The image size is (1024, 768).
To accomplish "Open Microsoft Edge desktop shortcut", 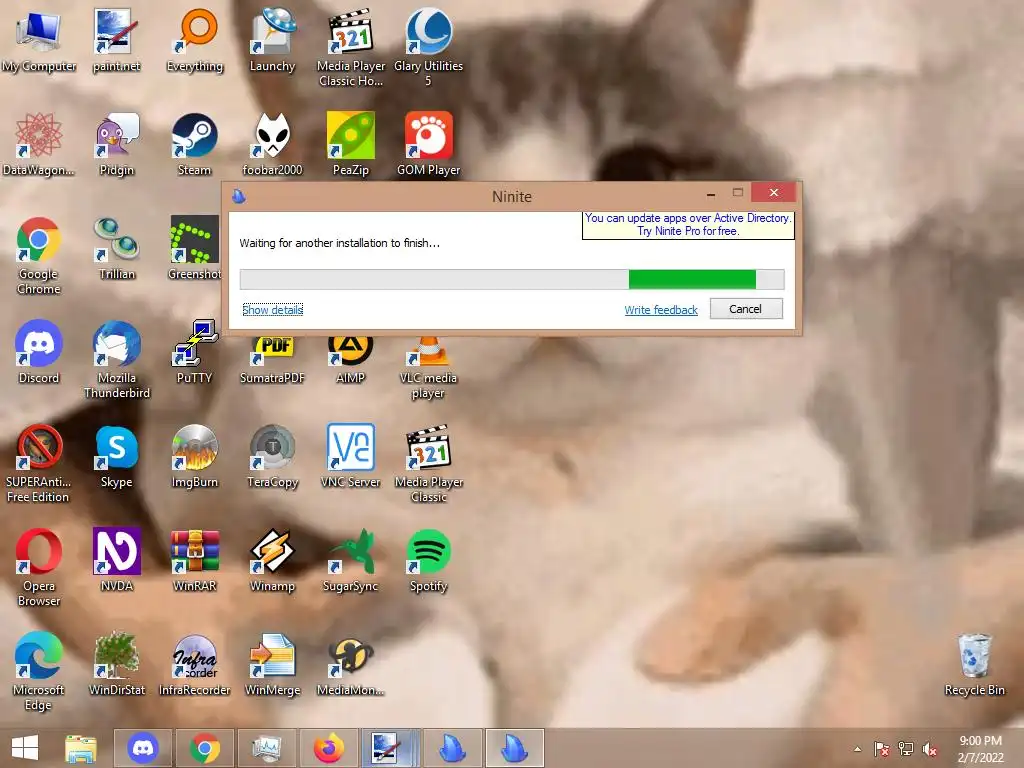I will [39, 671].
